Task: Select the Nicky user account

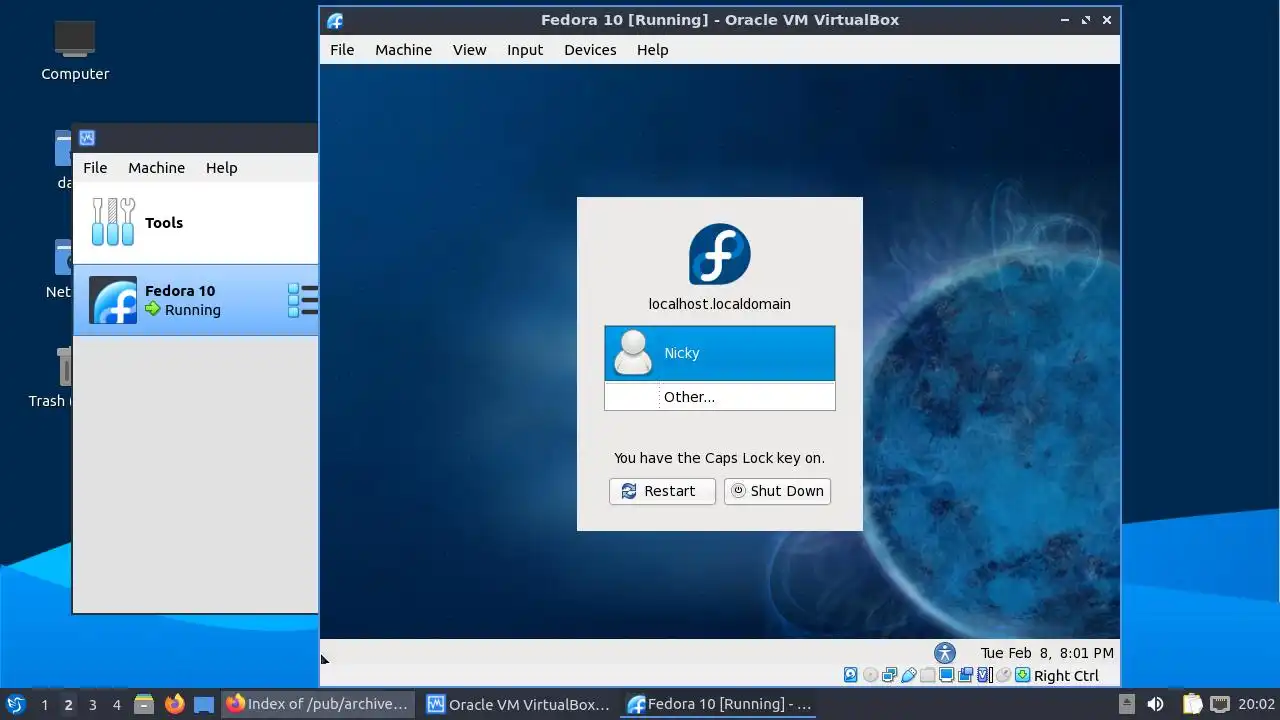Action: click(719, 353)
